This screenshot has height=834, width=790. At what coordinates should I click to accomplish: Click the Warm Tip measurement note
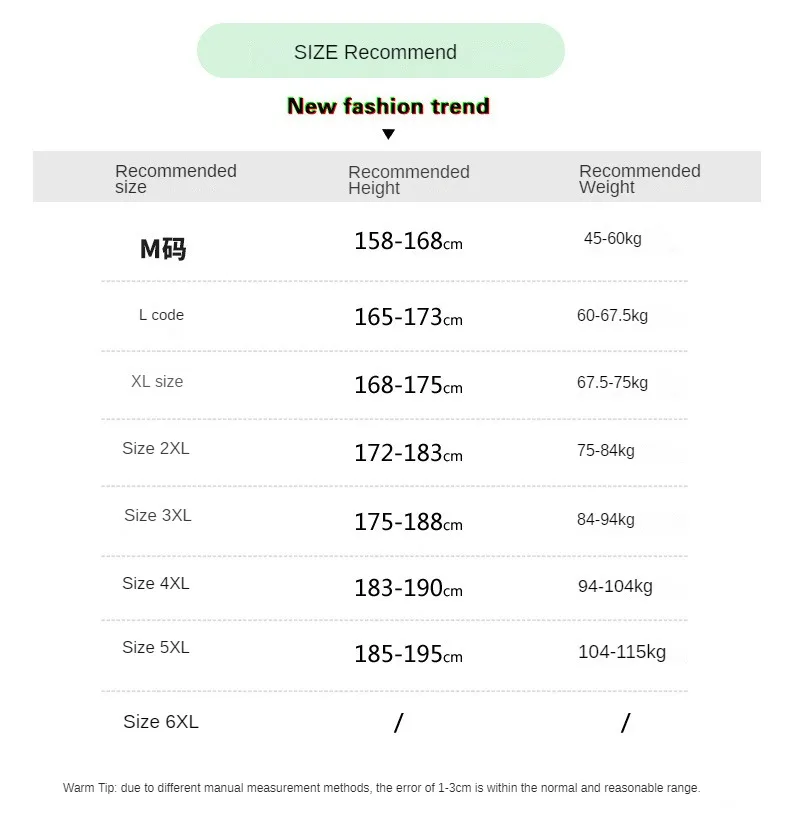381,788
